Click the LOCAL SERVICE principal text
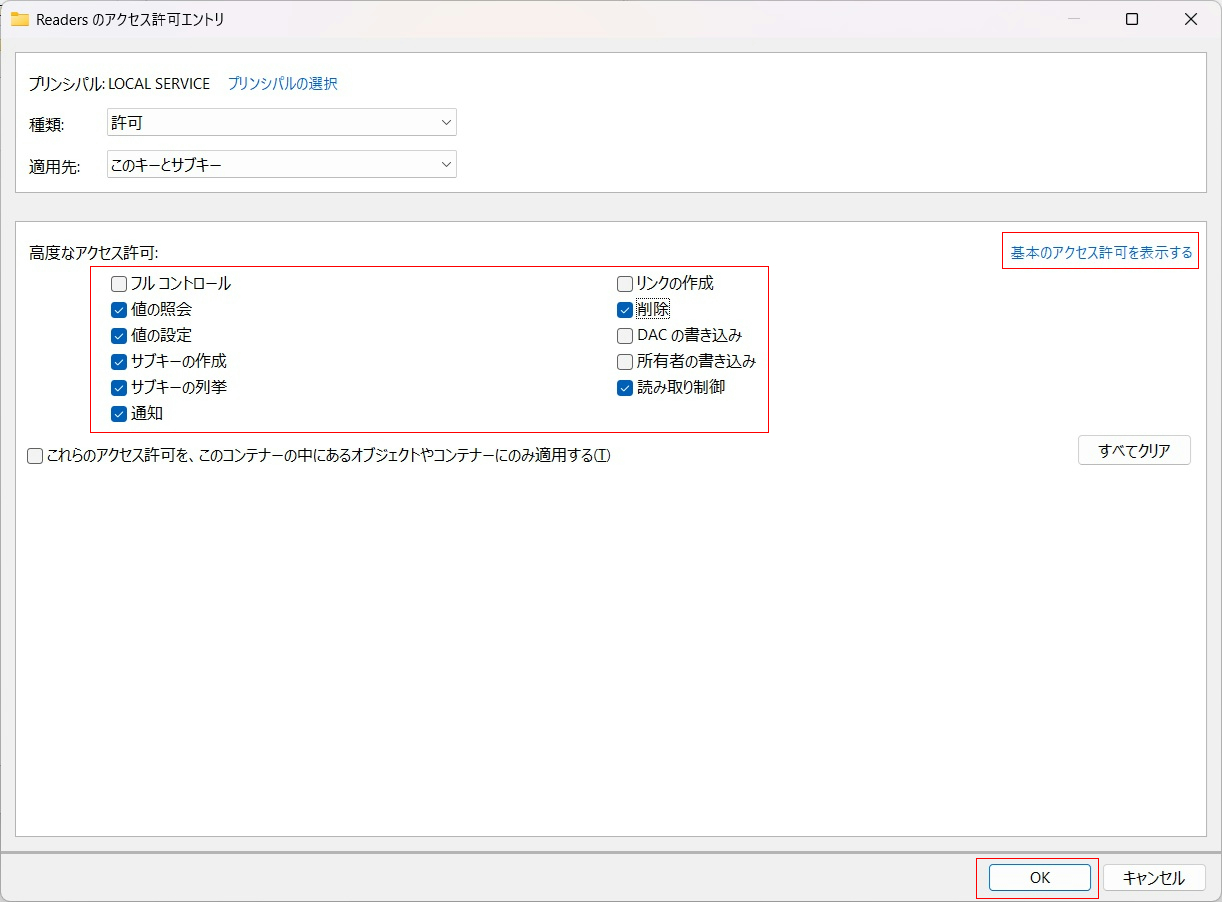Image resolution: width=1222 pixels, height=902 pixels. coord(159,84)
